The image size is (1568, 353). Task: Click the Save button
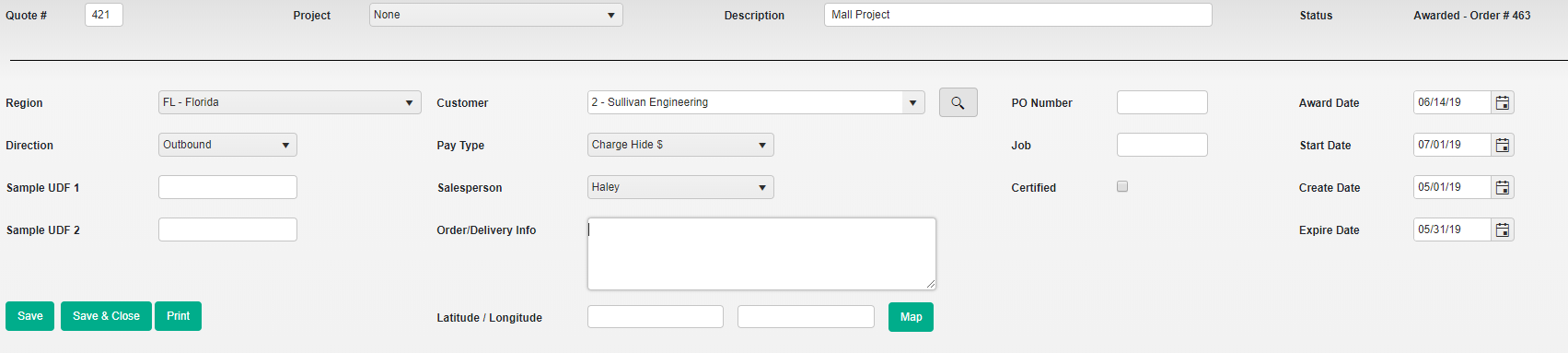[30, 316]
